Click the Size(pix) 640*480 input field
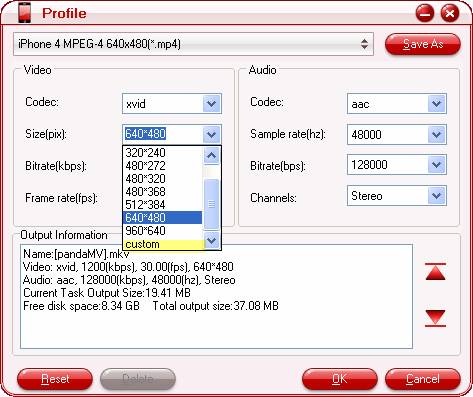 (x=163, y=134)
